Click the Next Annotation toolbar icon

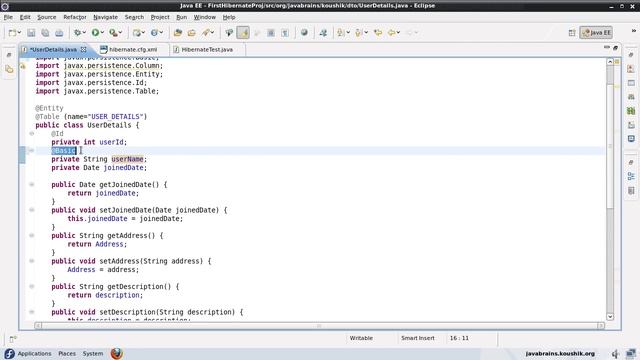[340, 33]
